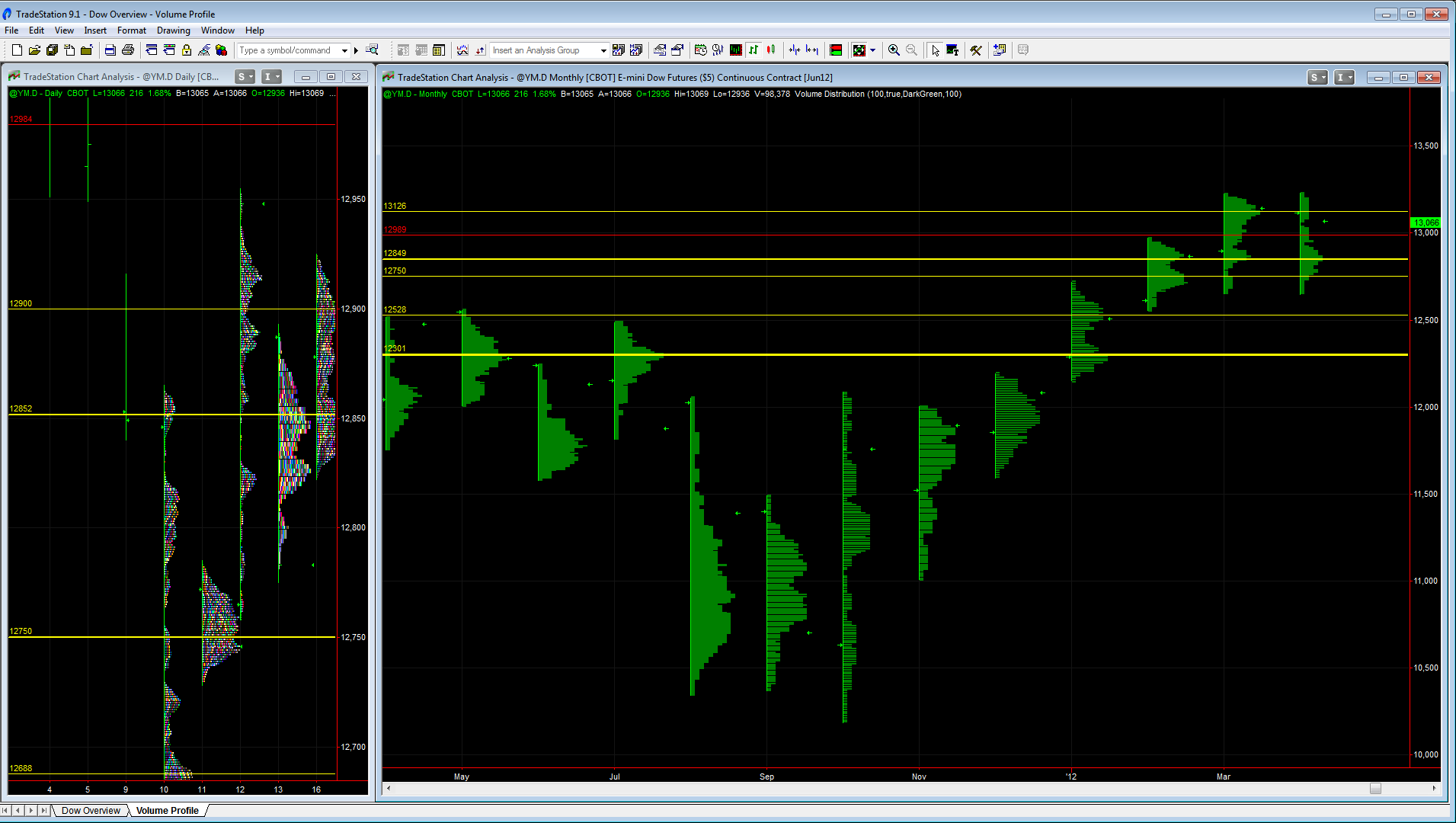This screenshot has width=1456, height=823.
Task: Expand the Insert an Analysis Group combo
Action: pos(603,50)
